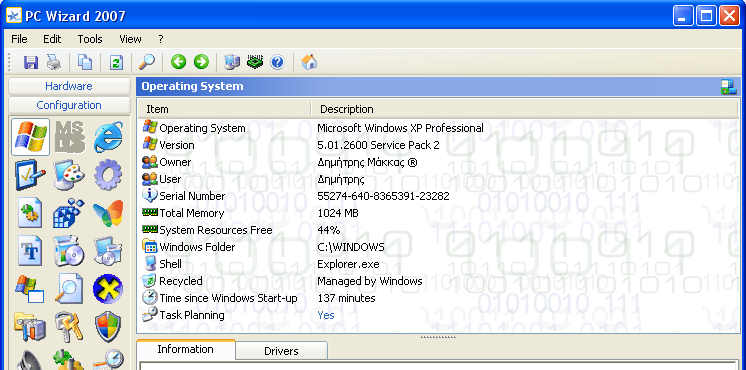The width and height of the screenshot is (746, 370).
Task: Select the computer with CD icon
Action: tap(108, 251)
